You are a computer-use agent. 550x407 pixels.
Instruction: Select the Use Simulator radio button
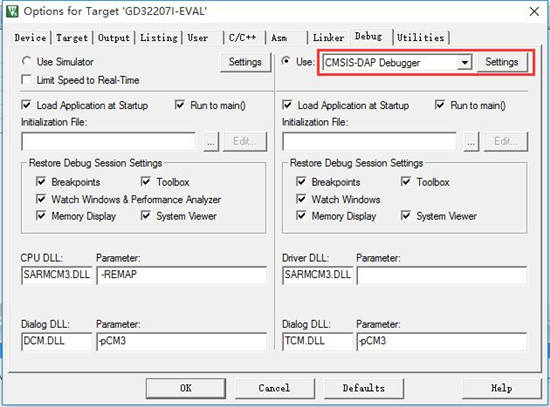pos(26,61)
